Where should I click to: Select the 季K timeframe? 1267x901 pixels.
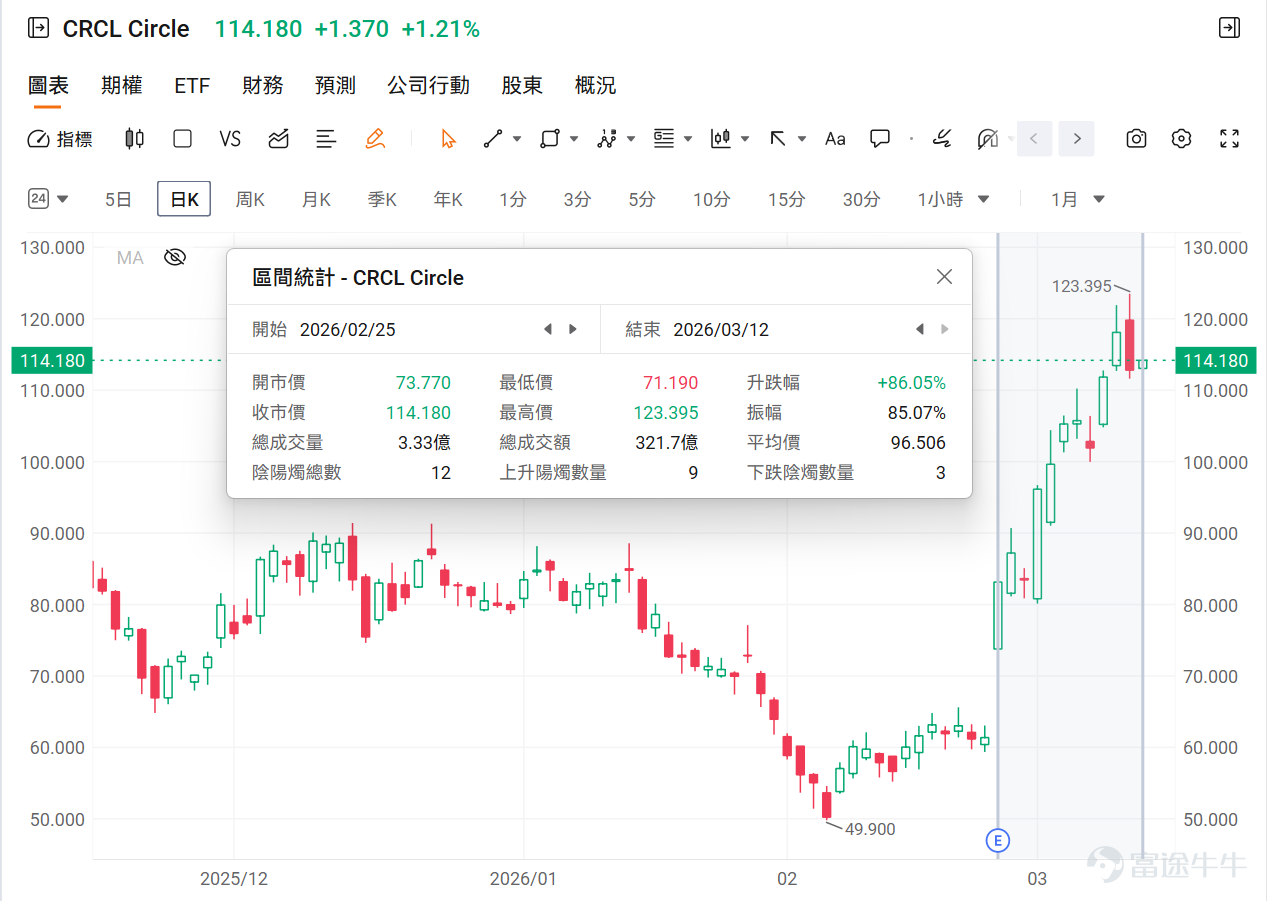tap(382, 200)
